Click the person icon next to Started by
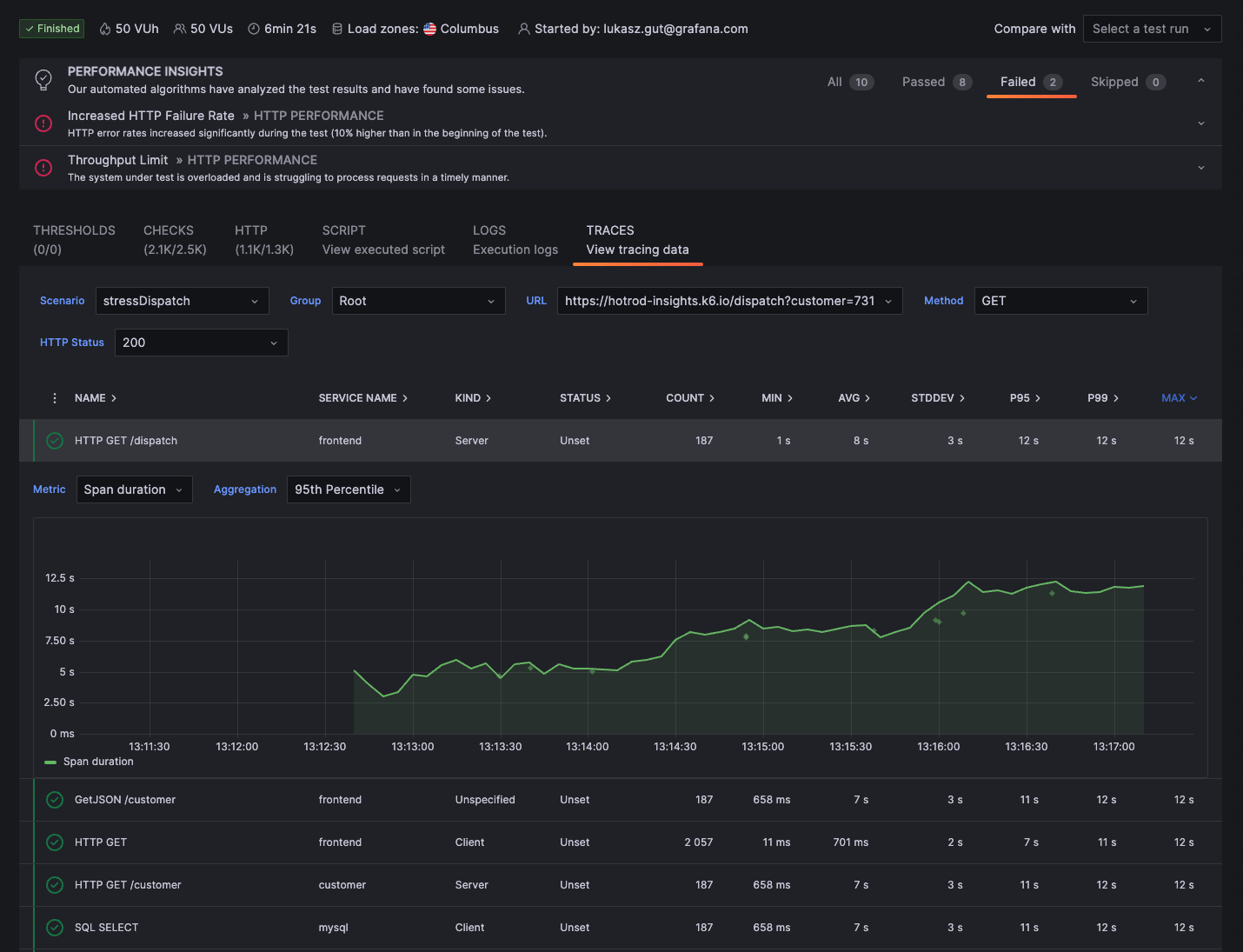 pos(523,28)
